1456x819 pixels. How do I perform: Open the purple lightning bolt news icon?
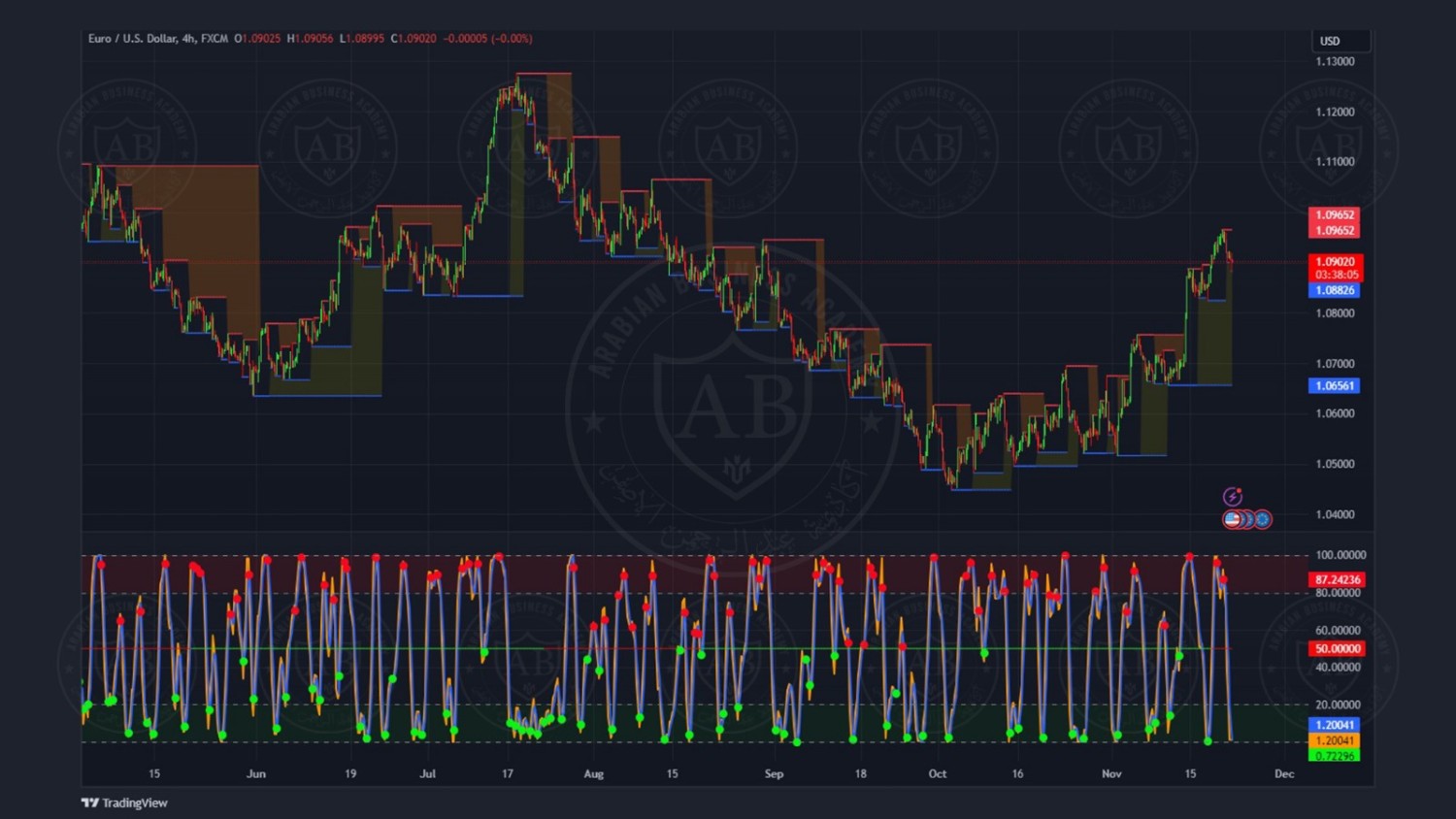click(1232, 497)
